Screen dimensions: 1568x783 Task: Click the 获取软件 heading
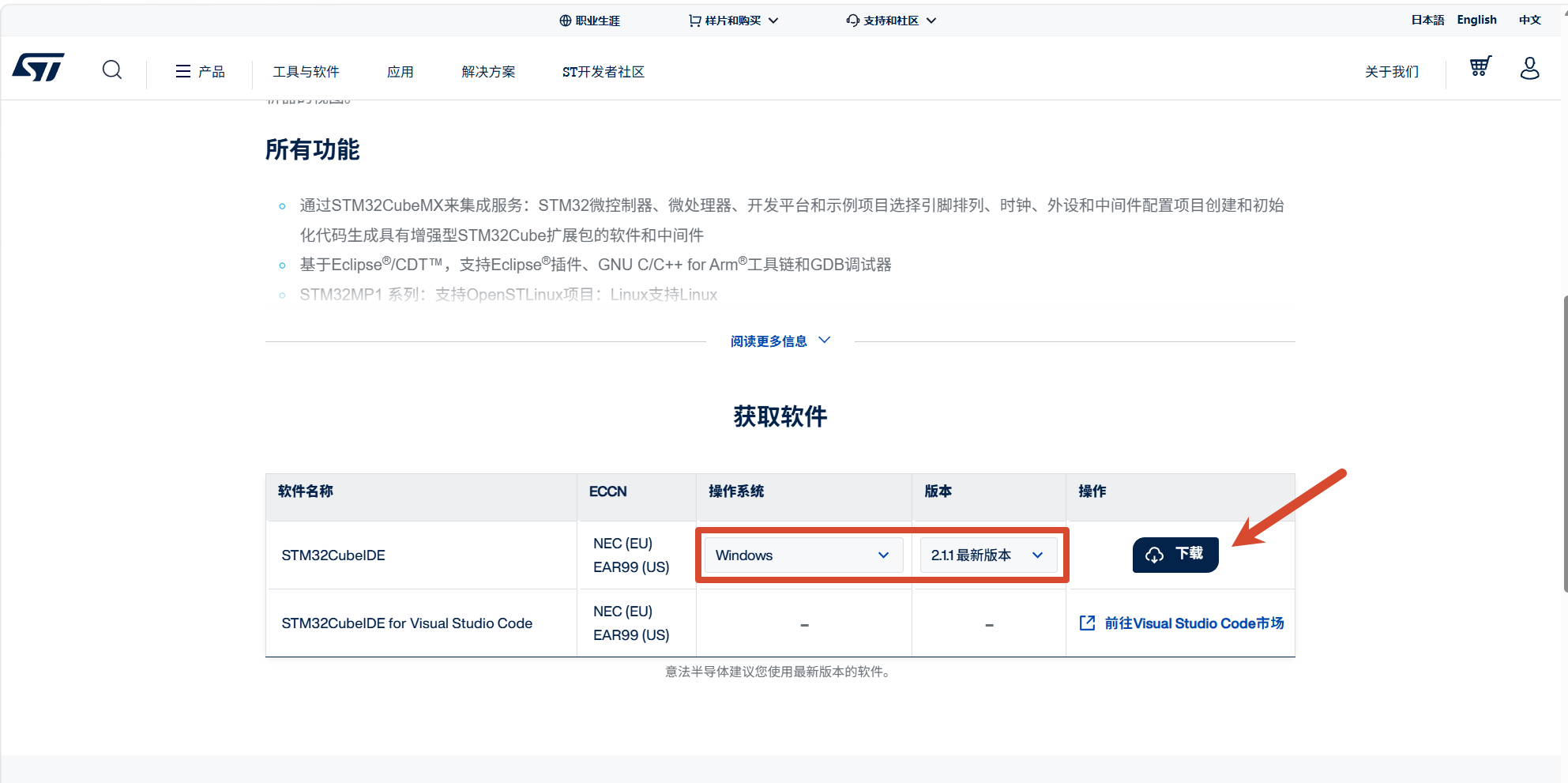(x=780, y=416)
